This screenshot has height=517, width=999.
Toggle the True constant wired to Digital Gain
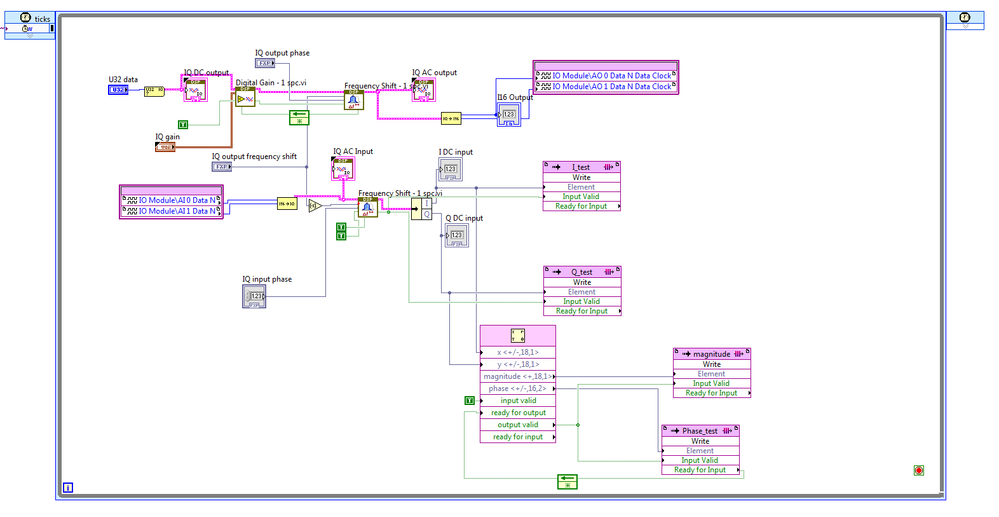coord(183,124)
